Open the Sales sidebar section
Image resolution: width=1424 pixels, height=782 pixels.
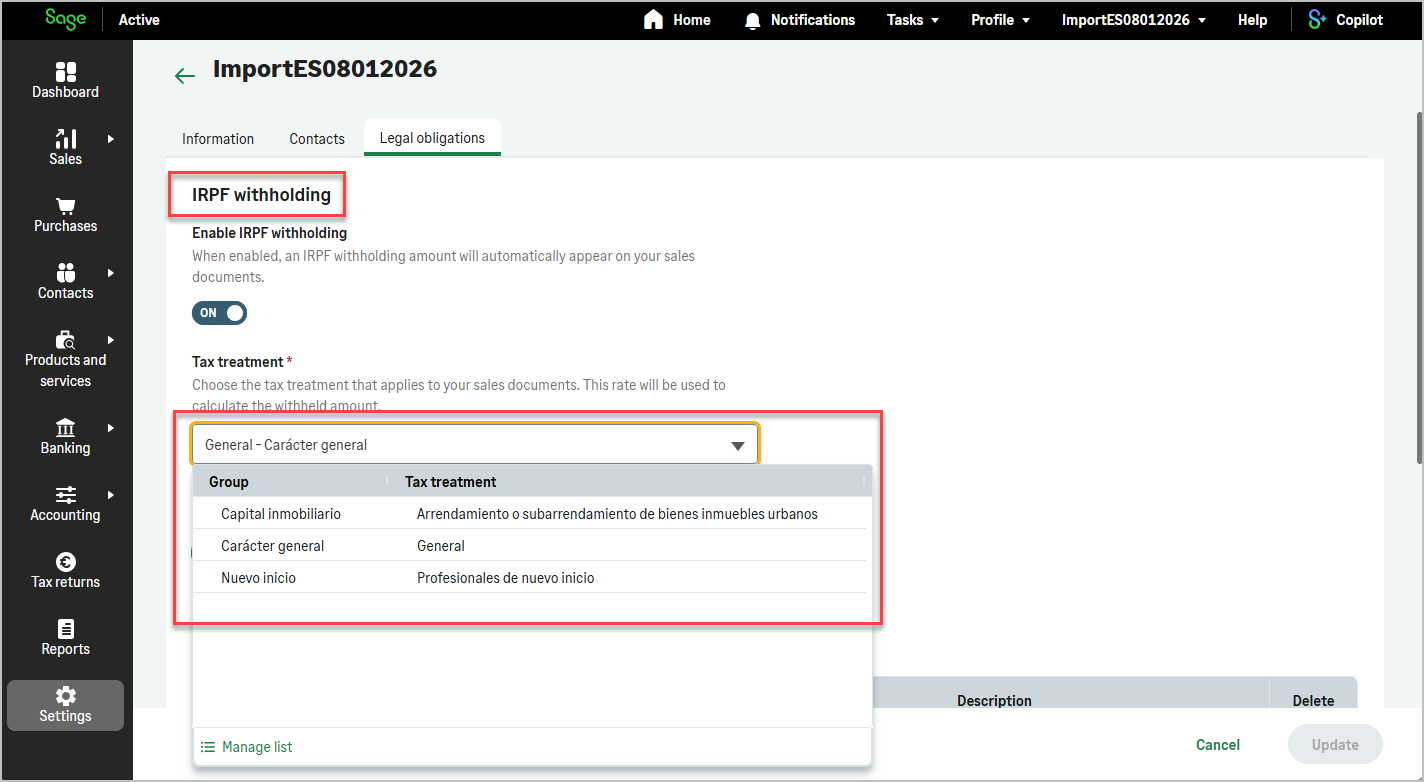66,148
